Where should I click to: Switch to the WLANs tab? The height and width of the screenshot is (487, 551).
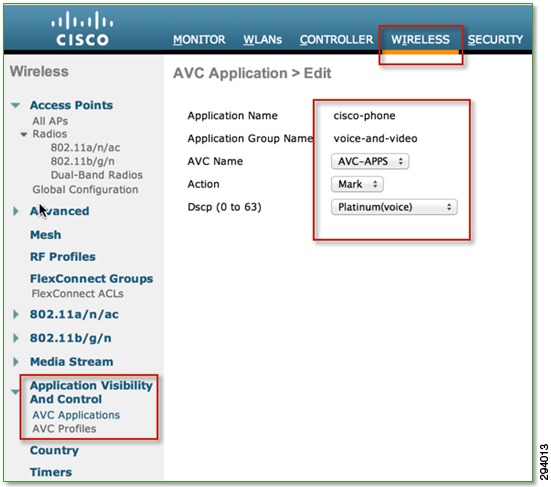[262, 39]
